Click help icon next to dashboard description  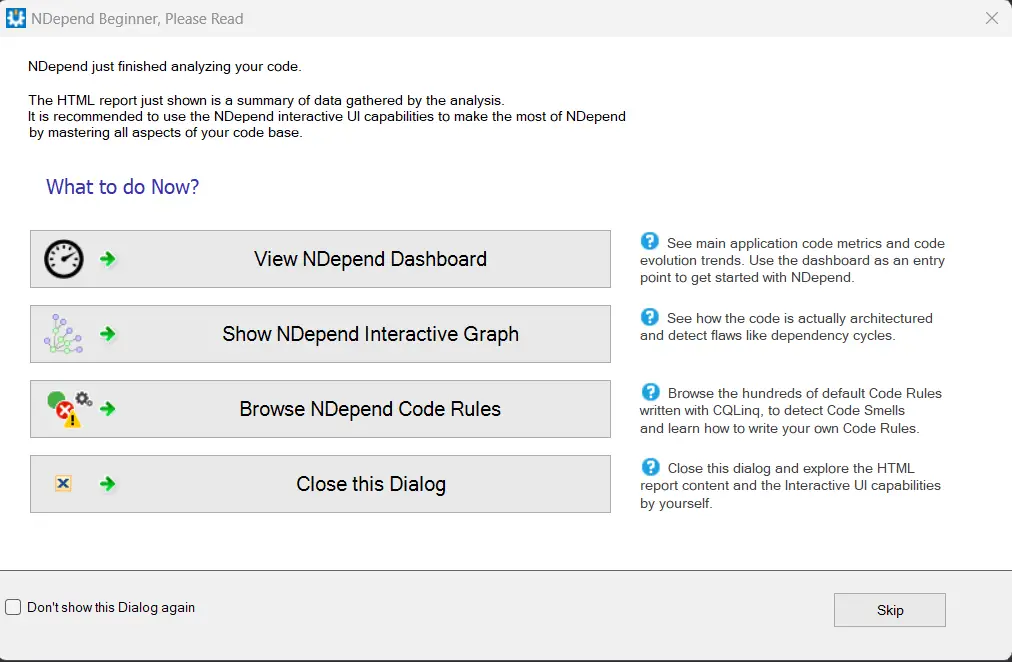click(x=649, y=241)
